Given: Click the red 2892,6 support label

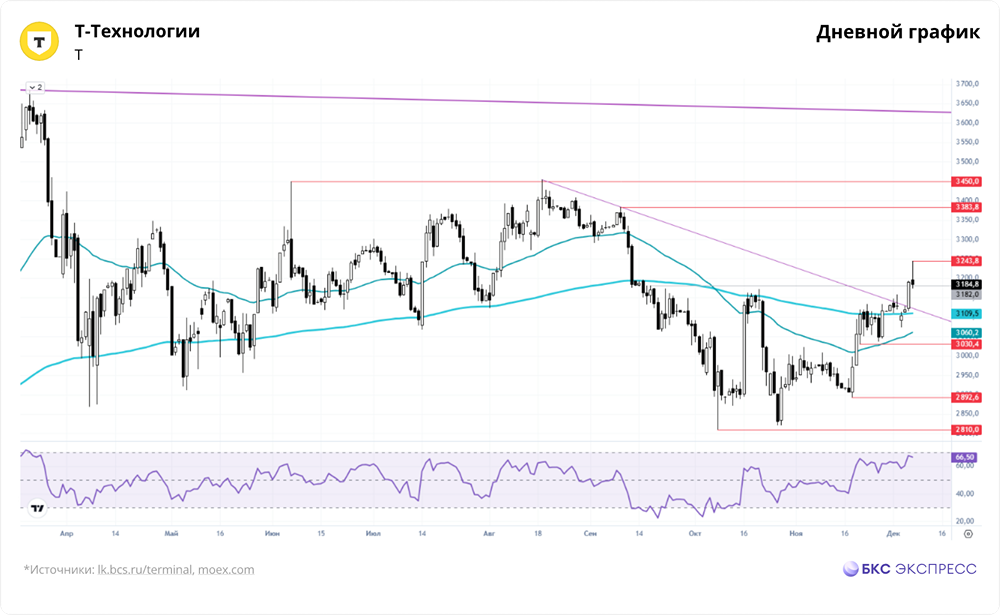Looking at the screenshot, I should (965, 397).
